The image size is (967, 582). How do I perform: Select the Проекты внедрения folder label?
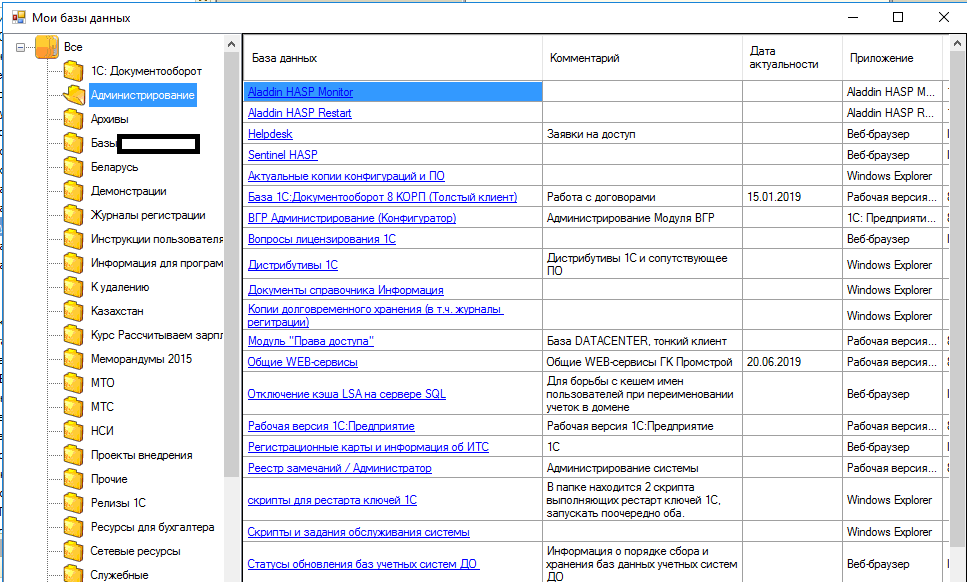point(142,455)
